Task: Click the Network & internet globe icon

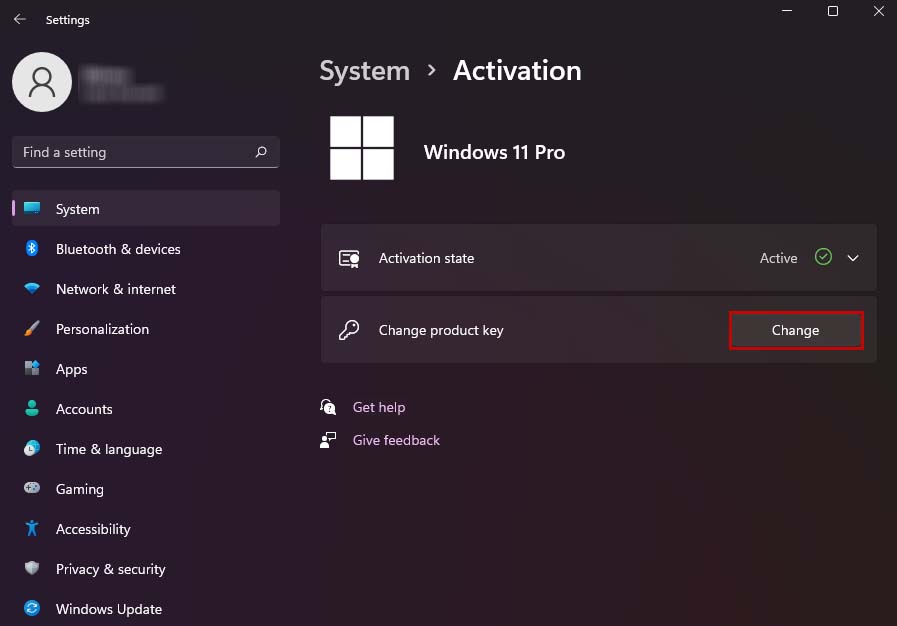Action: [x=31, y=289]
